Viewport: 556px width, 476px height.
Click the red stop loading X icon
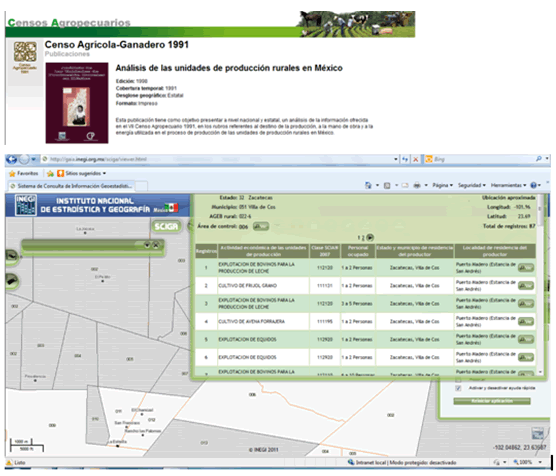point(415,160)
